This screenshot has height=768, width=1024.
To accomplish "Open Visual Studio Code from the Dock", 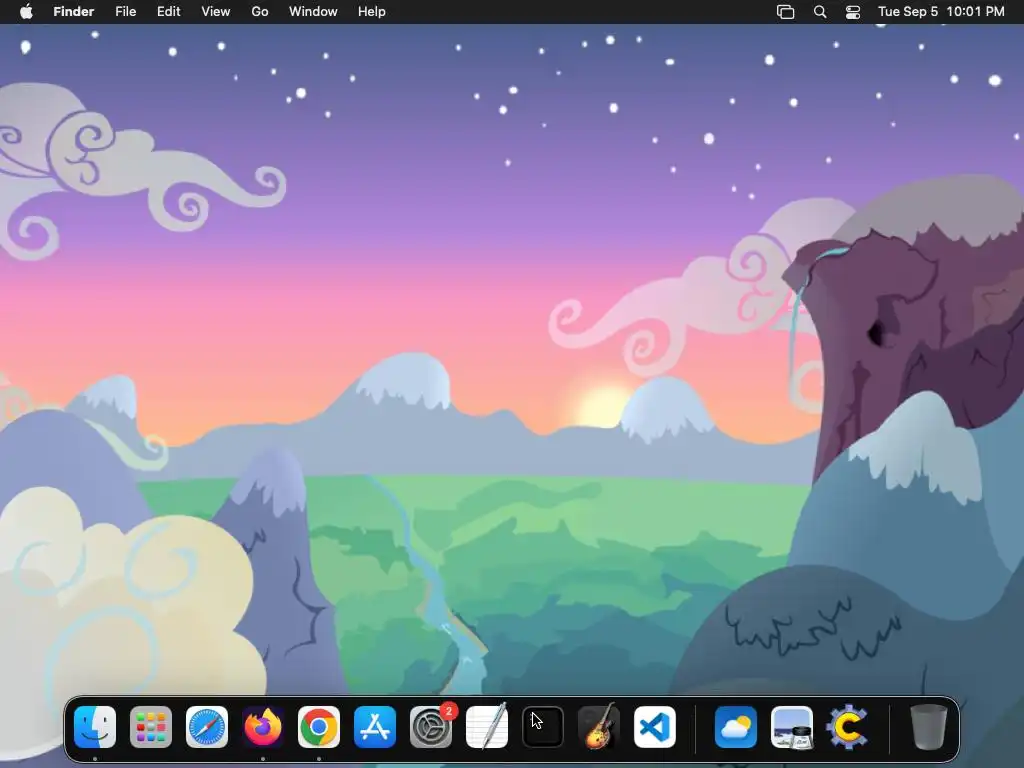I will (x=655, y=727).
